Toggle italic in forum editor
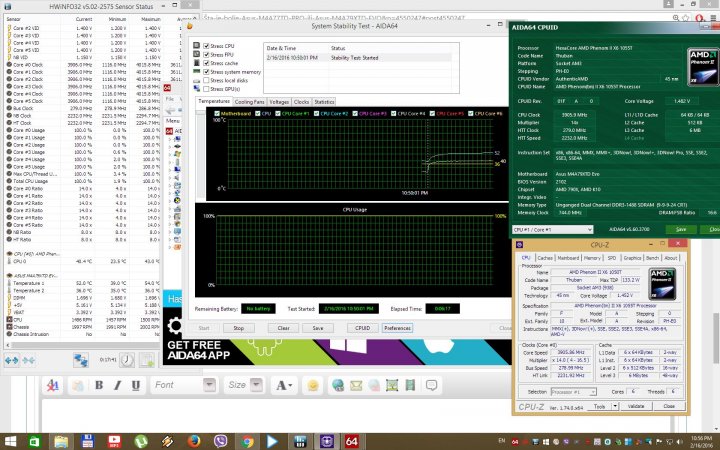The image size is (720, 450). point(118,385)
